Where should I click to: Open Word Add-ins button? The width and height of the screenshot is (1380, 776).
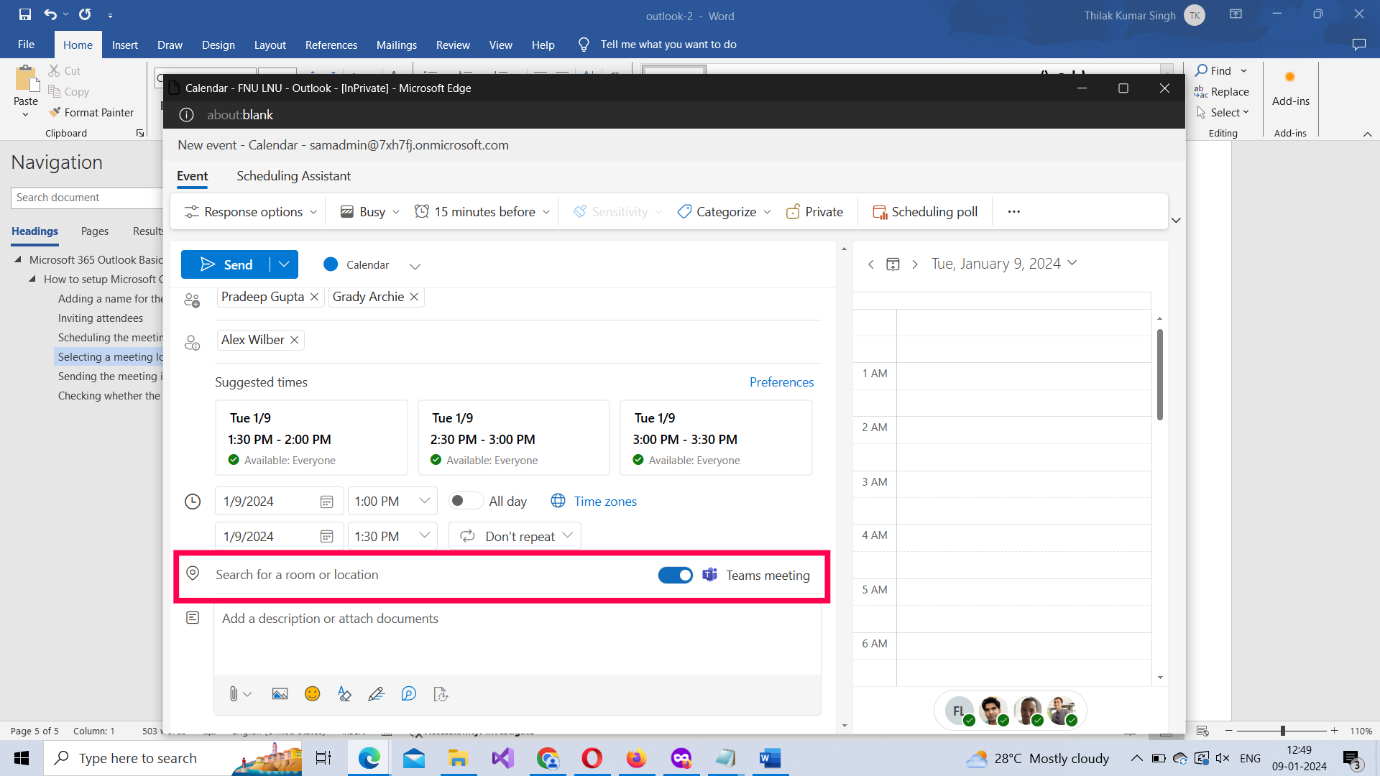1290,90
